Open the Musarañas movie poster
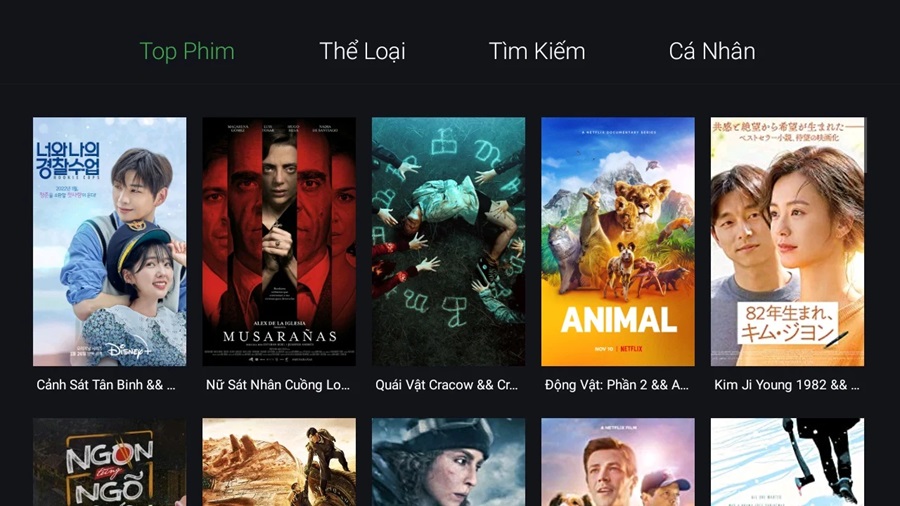 tap(279, 242)
